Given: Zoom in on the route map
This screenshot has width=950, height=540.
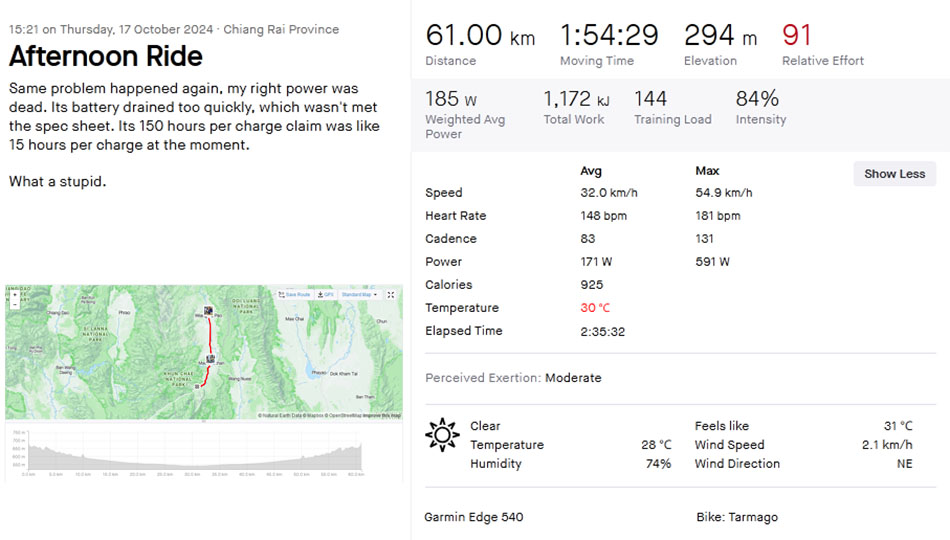Looking at the screenshot, I should click(13, 294).
